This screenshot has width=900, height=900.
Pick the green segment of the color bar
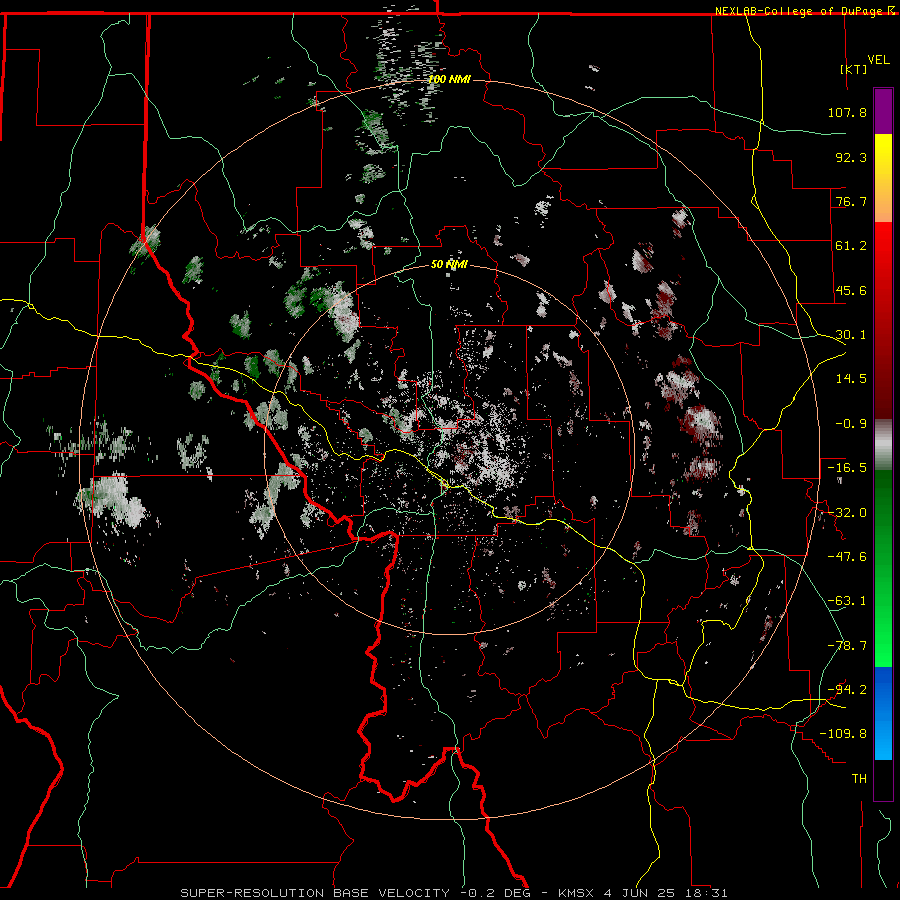[883, 568]
